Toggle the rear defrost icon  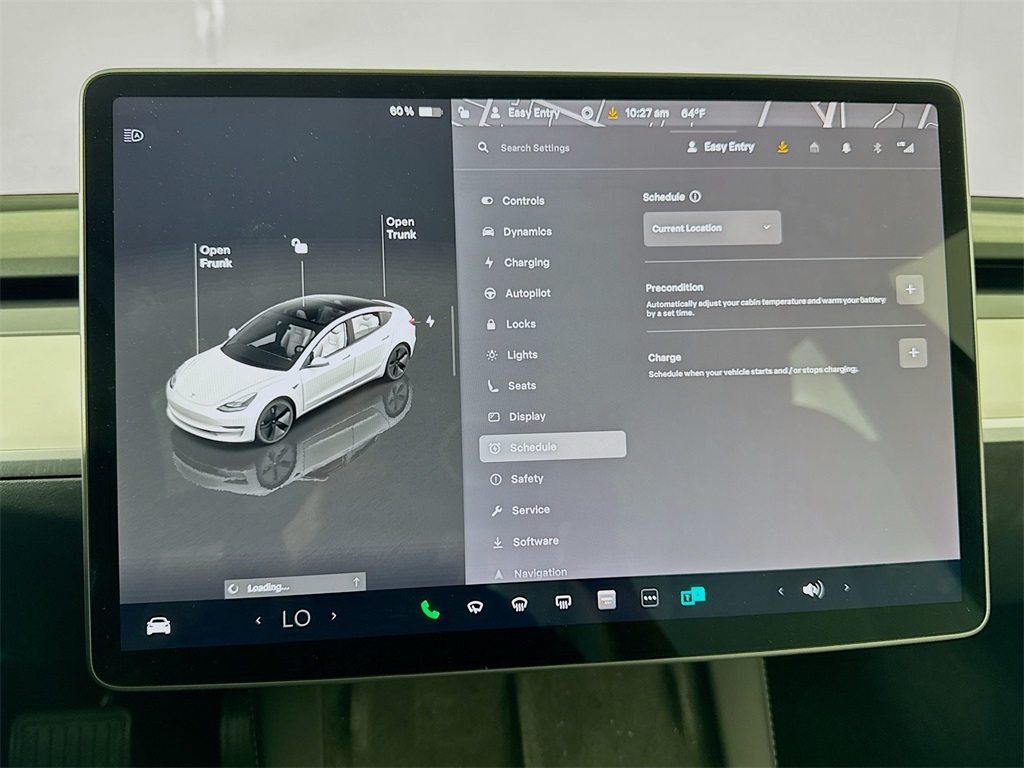(563, 602)
